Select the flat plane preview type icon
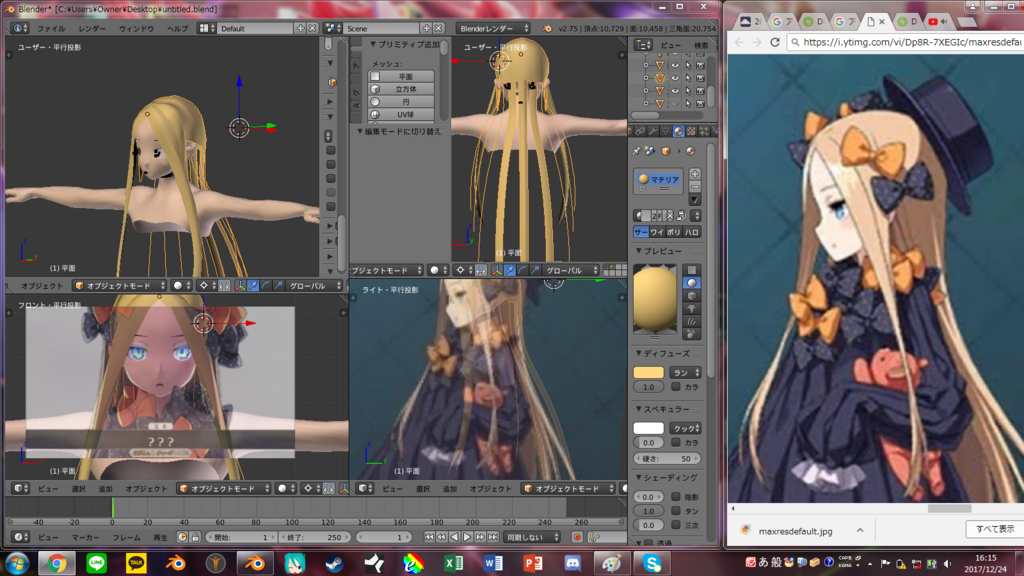This screenshot has height=576, width=1024. coord(692,270)
